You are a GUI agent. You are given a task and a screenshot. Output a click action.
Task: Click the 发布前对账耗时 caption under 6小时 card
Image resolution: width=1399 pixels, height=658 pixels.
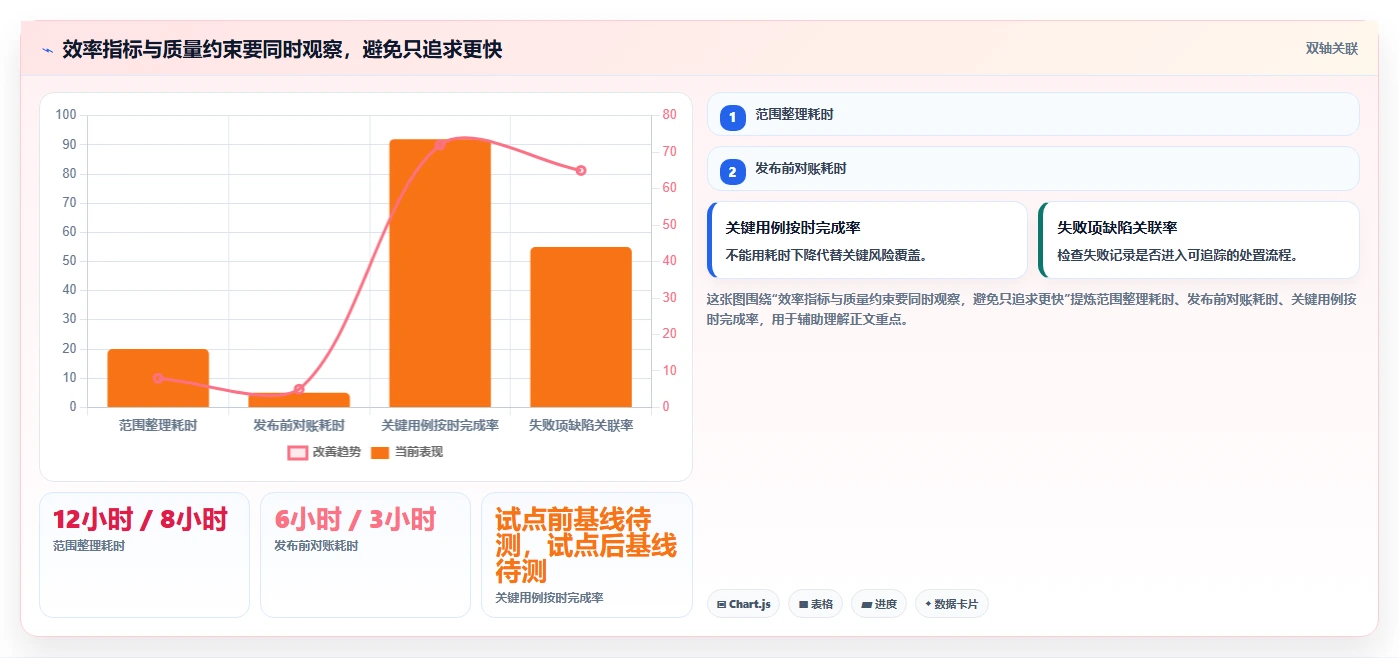316,546
